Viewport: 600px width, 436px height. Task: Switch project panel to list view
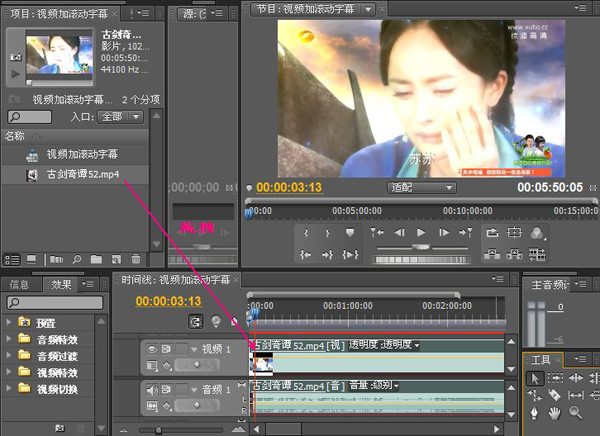[12, 260]
